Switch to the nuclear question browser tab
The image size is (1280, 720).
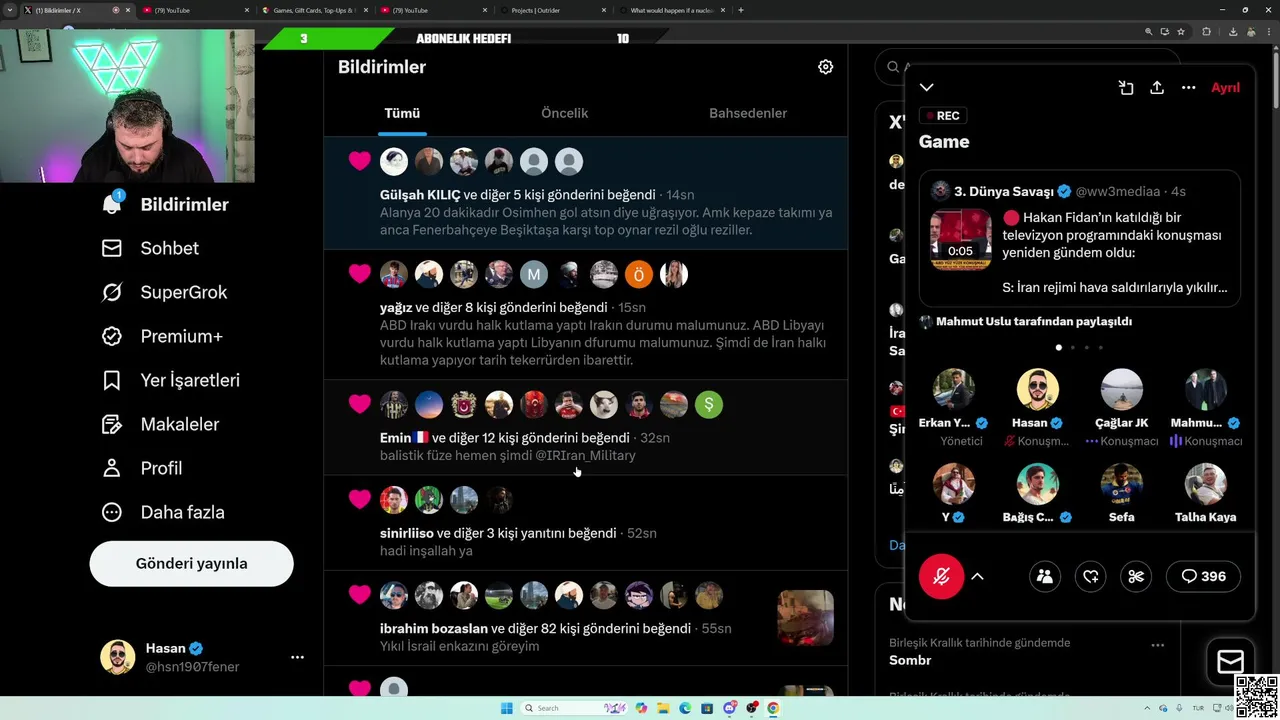tap(673, 10)
